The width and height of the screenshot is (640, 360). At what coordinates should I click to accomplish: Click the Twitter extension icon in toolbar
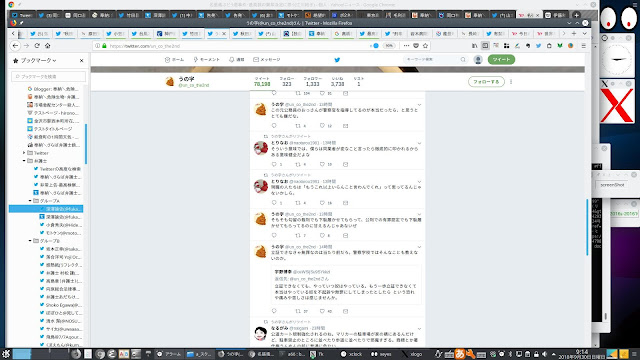[x=538, y=46]
